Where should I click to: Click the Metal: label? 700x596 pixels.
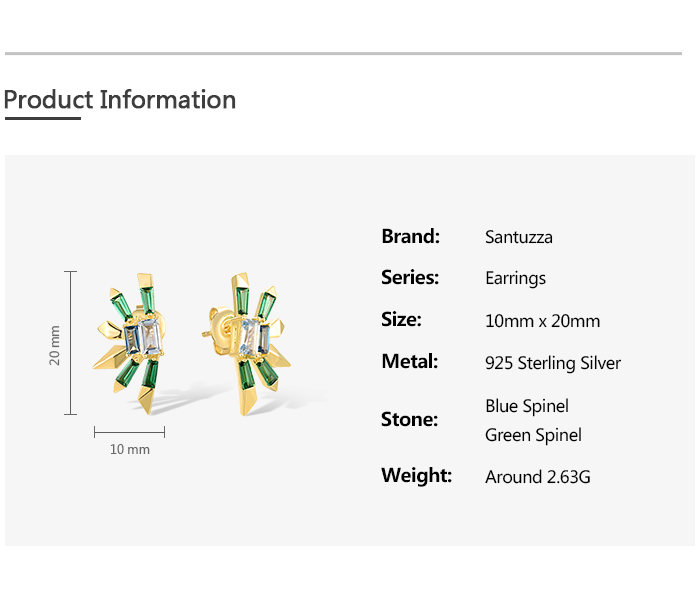[x=409, y=362]
